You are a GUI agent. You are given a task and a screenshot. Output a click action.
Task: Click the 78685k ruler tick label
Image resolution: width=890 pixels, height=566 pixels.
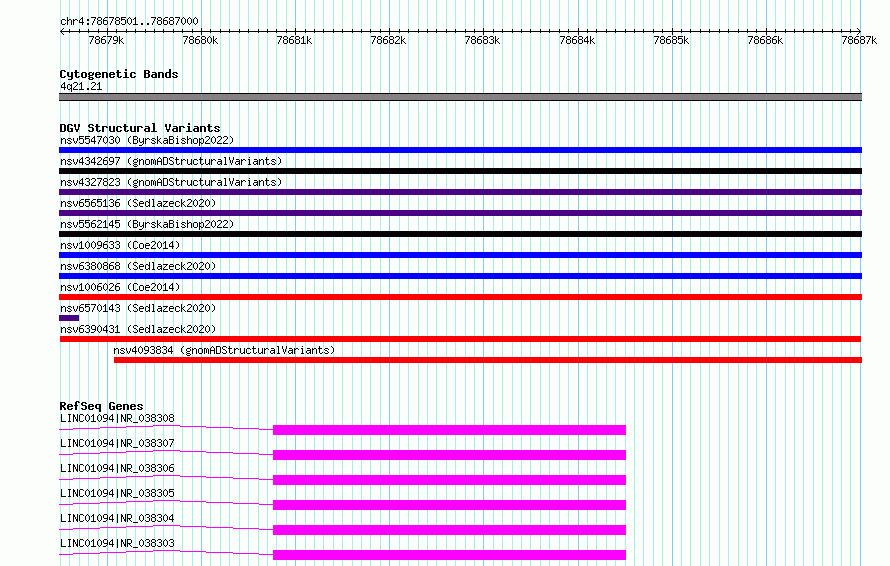(x=671, y=40)
